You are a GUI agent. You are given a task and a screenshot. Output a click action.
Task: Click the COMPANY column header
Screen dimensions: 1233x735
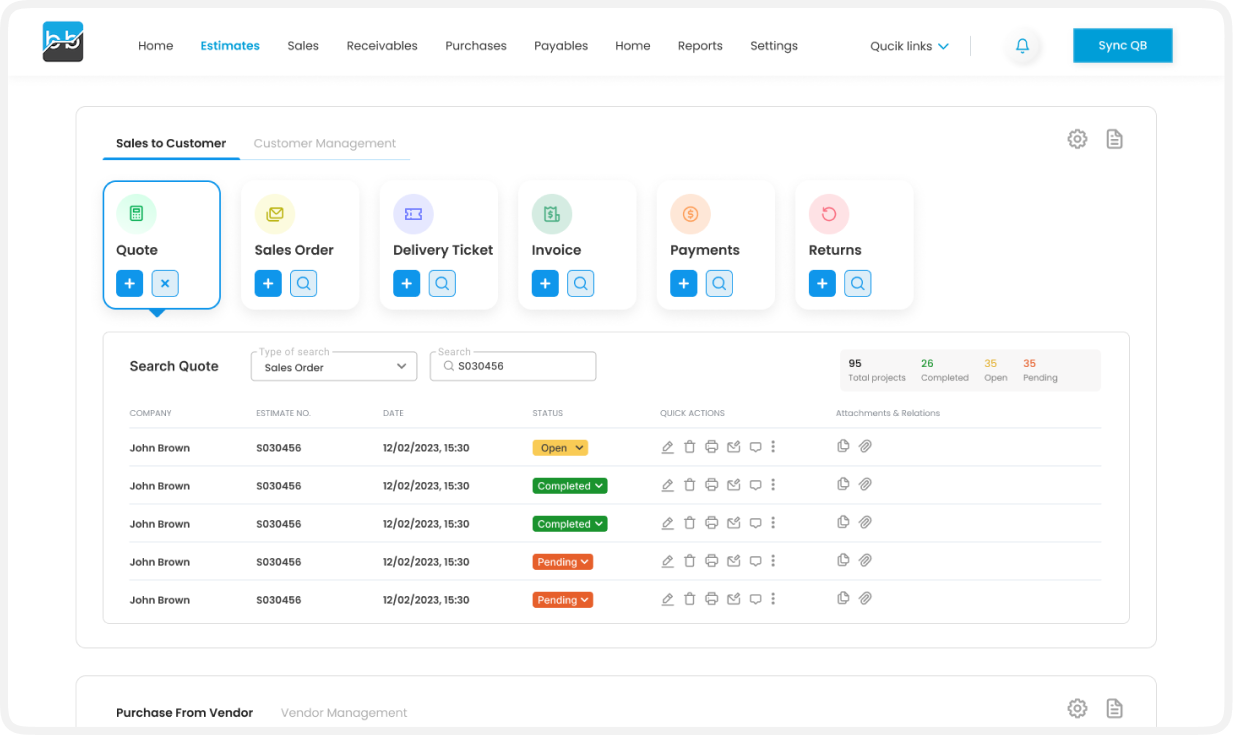151,413
